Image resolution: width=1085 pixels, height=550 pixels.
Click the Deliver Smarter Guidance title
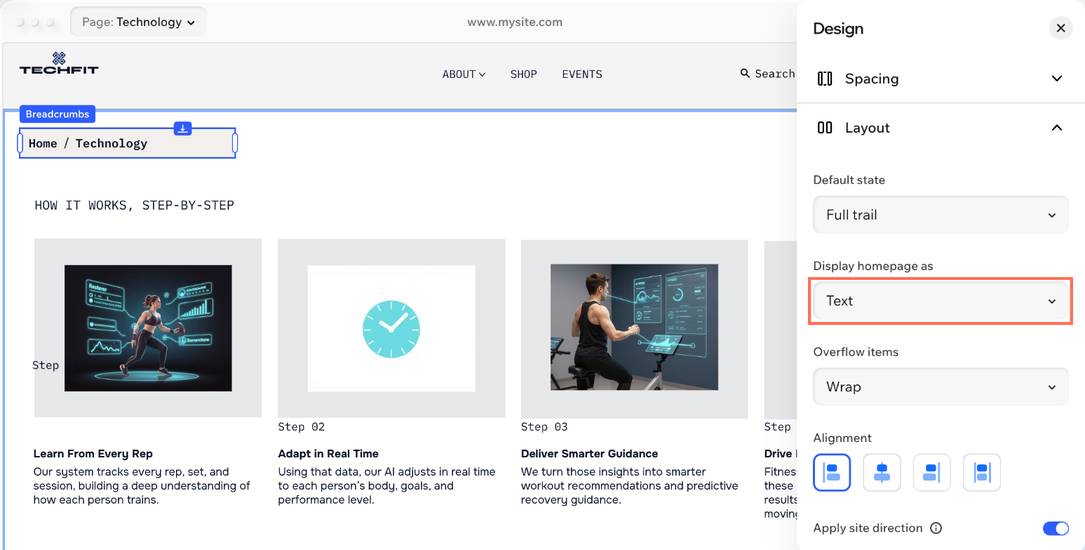[590, 454]
